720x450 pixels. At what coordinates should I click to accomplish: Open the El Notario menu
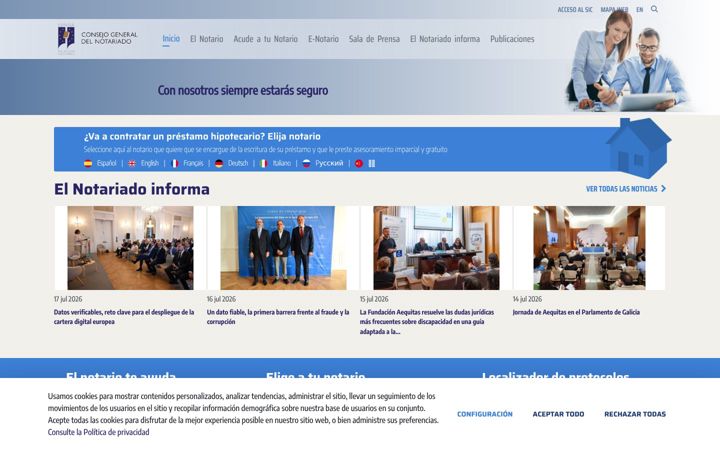[207, 39]
